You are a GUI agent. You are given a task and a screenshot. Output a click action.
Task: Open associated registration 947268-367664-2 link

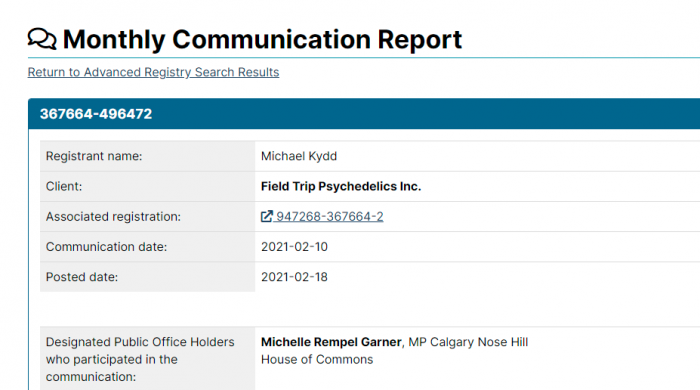329,216
